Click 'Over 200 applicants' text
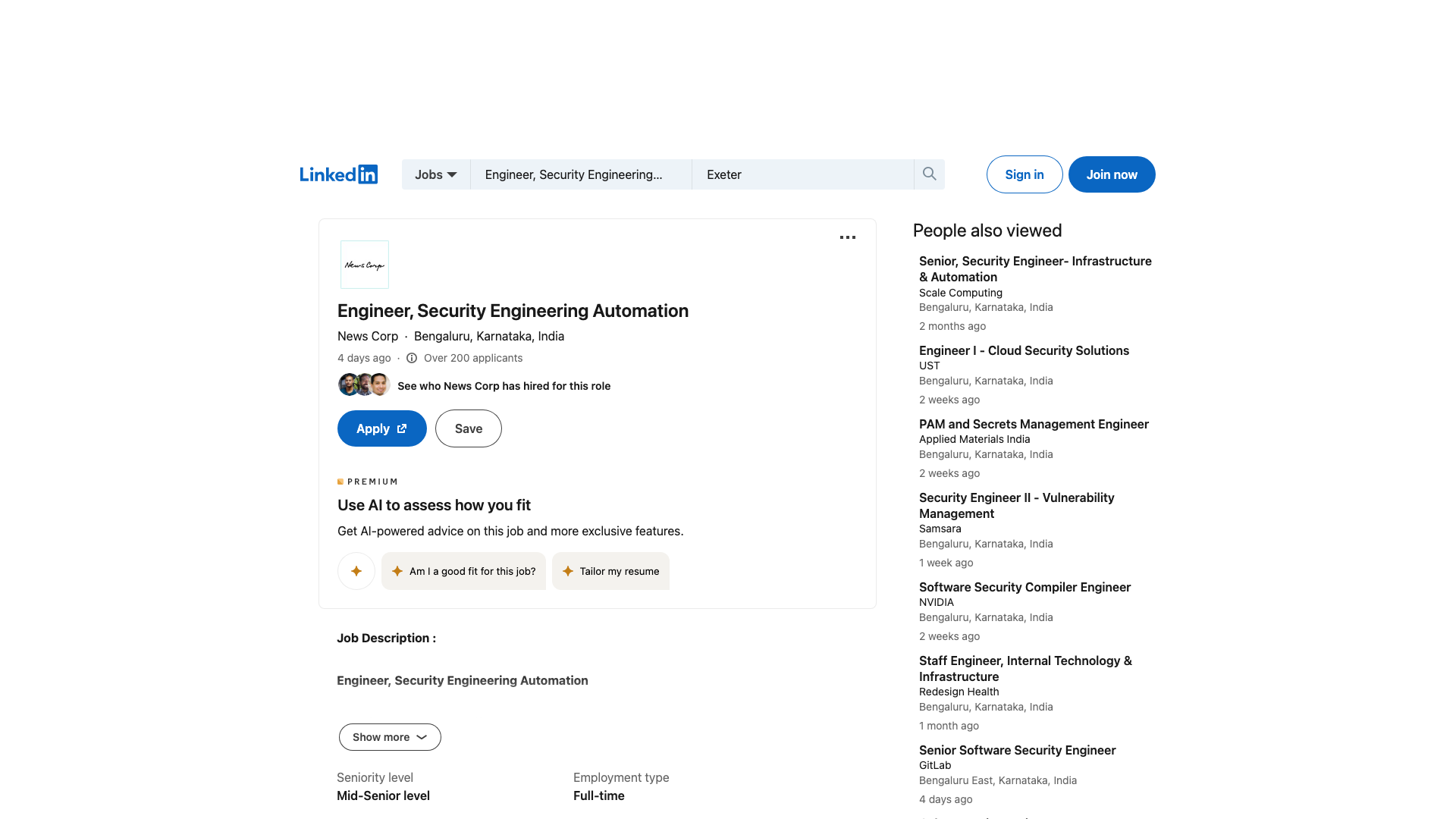Image resolution: width=1456 pixels, height=819 pixels. point(473,358)
